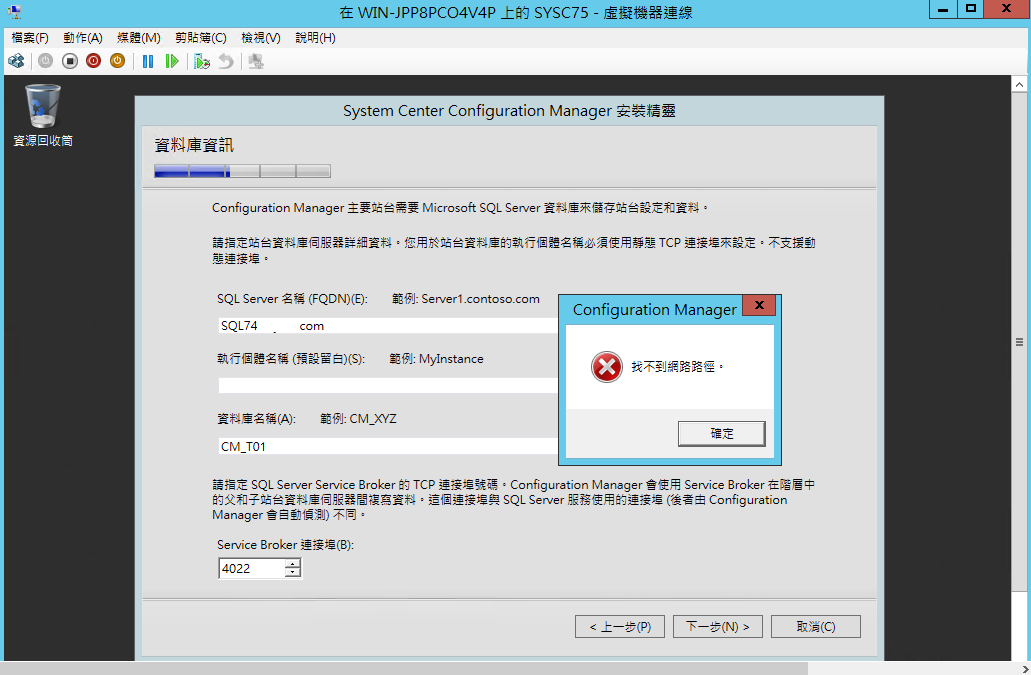Click the database name CM_T01 field

point(388,446)
